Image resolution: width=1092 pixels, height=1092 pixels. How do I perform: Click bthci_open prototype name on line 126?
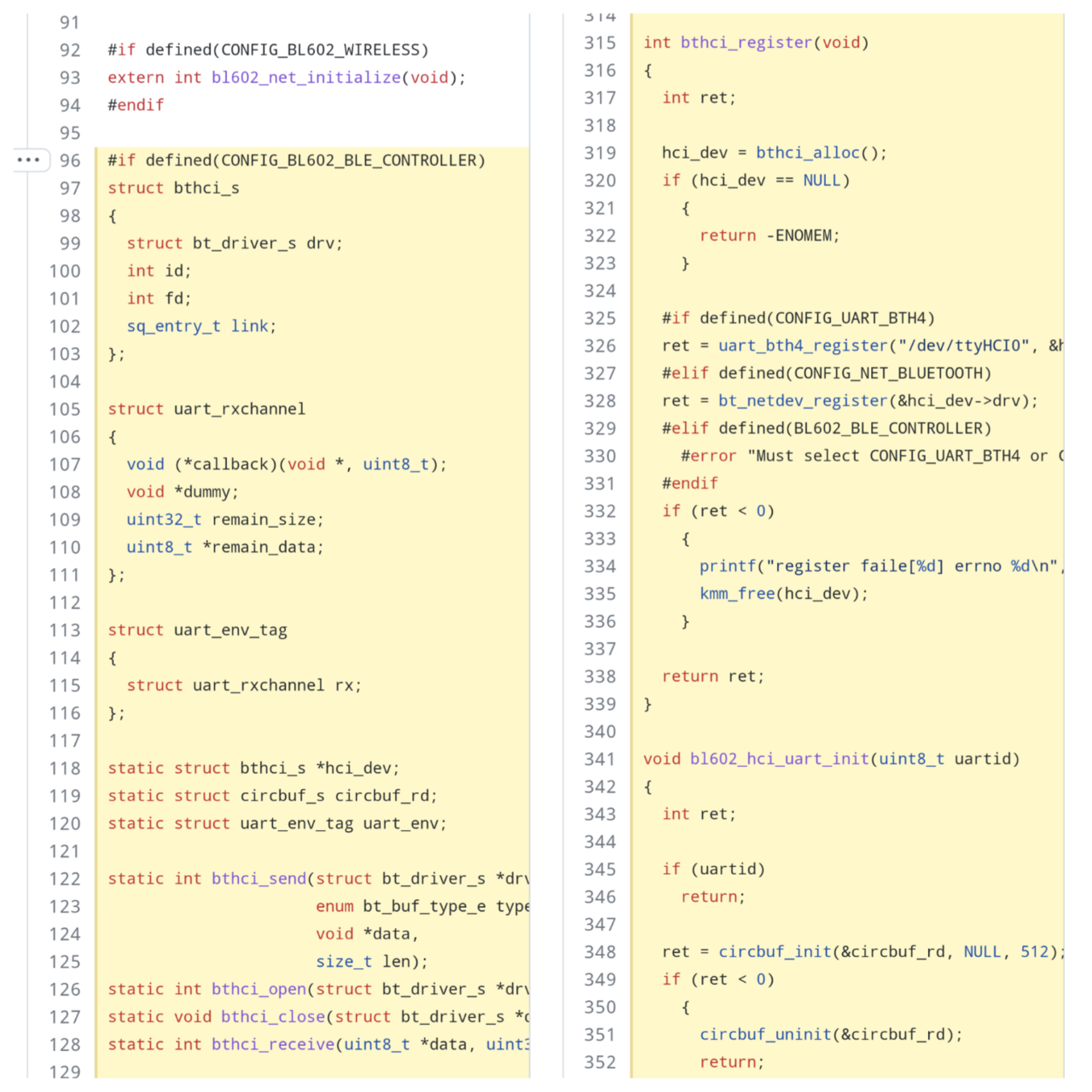click(258, 990)
